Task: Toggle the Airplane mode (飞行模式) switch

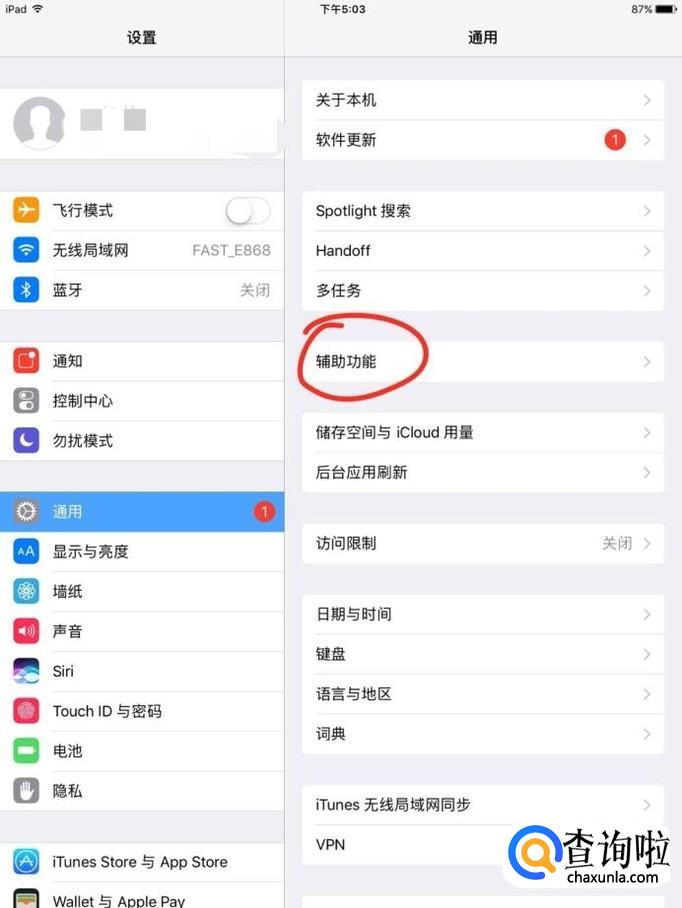Action: pos(248,210)
